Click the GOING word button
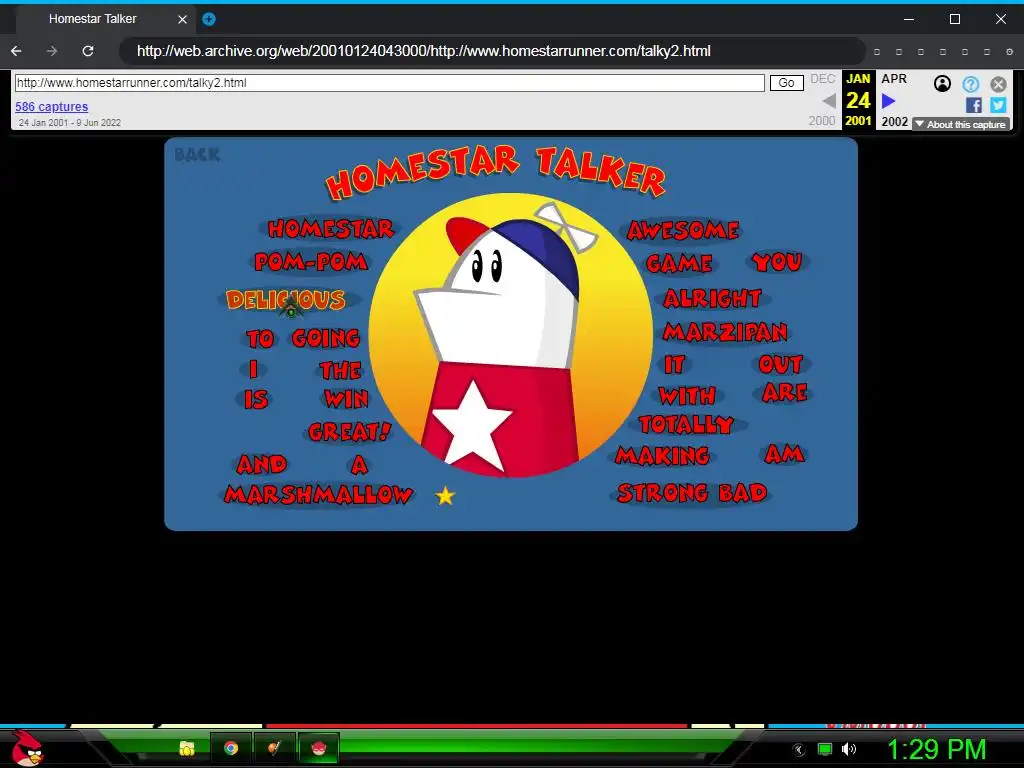The image size is (1024, 768). (326, 338)
